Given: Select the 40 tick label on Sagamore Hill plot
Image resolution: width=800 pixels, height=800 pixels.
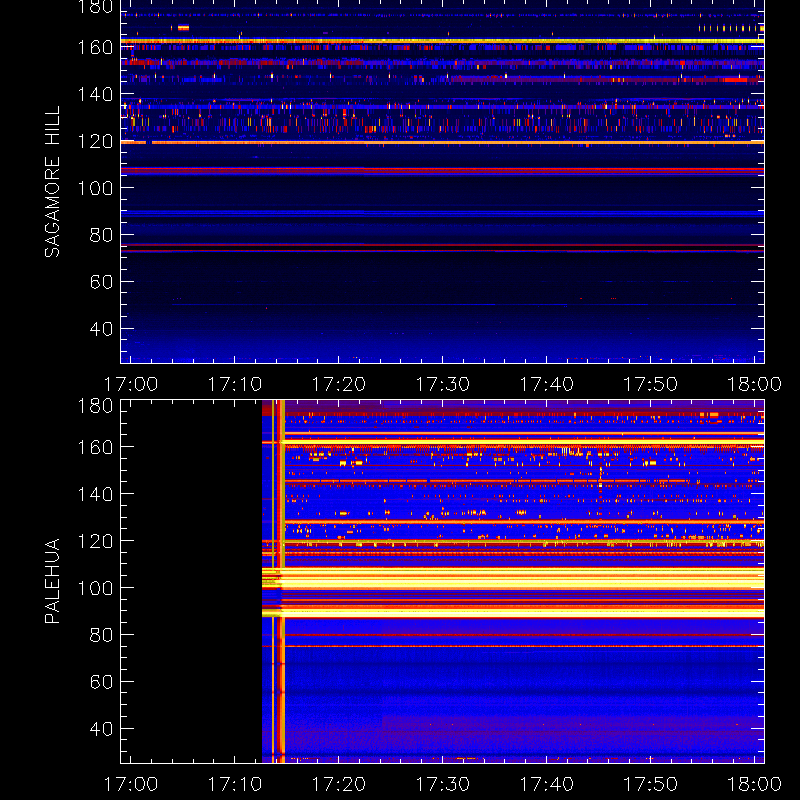Looking at the screenshot, I should pos(101,329).
